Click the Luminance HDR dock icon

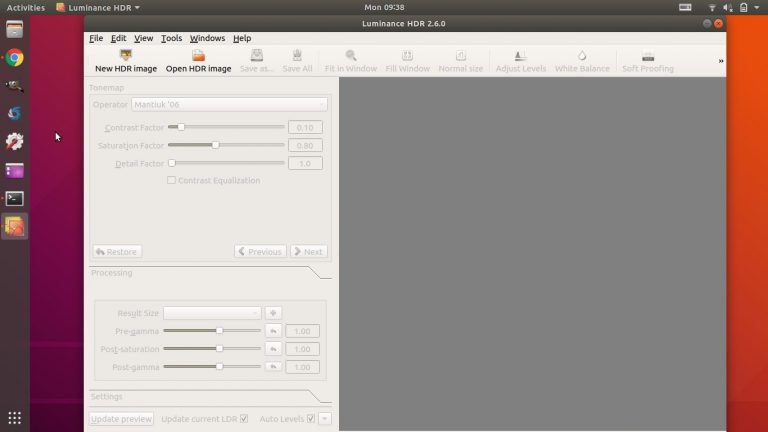tap(14, 227)
